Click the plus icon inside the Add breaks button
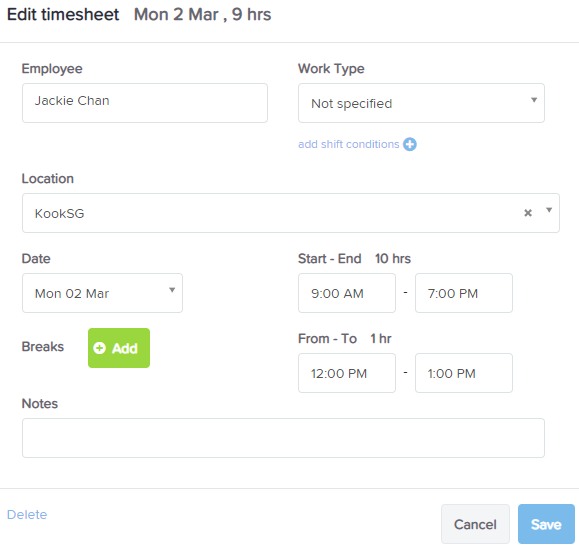The image size is (579, 553). click(x=99, y=348)
